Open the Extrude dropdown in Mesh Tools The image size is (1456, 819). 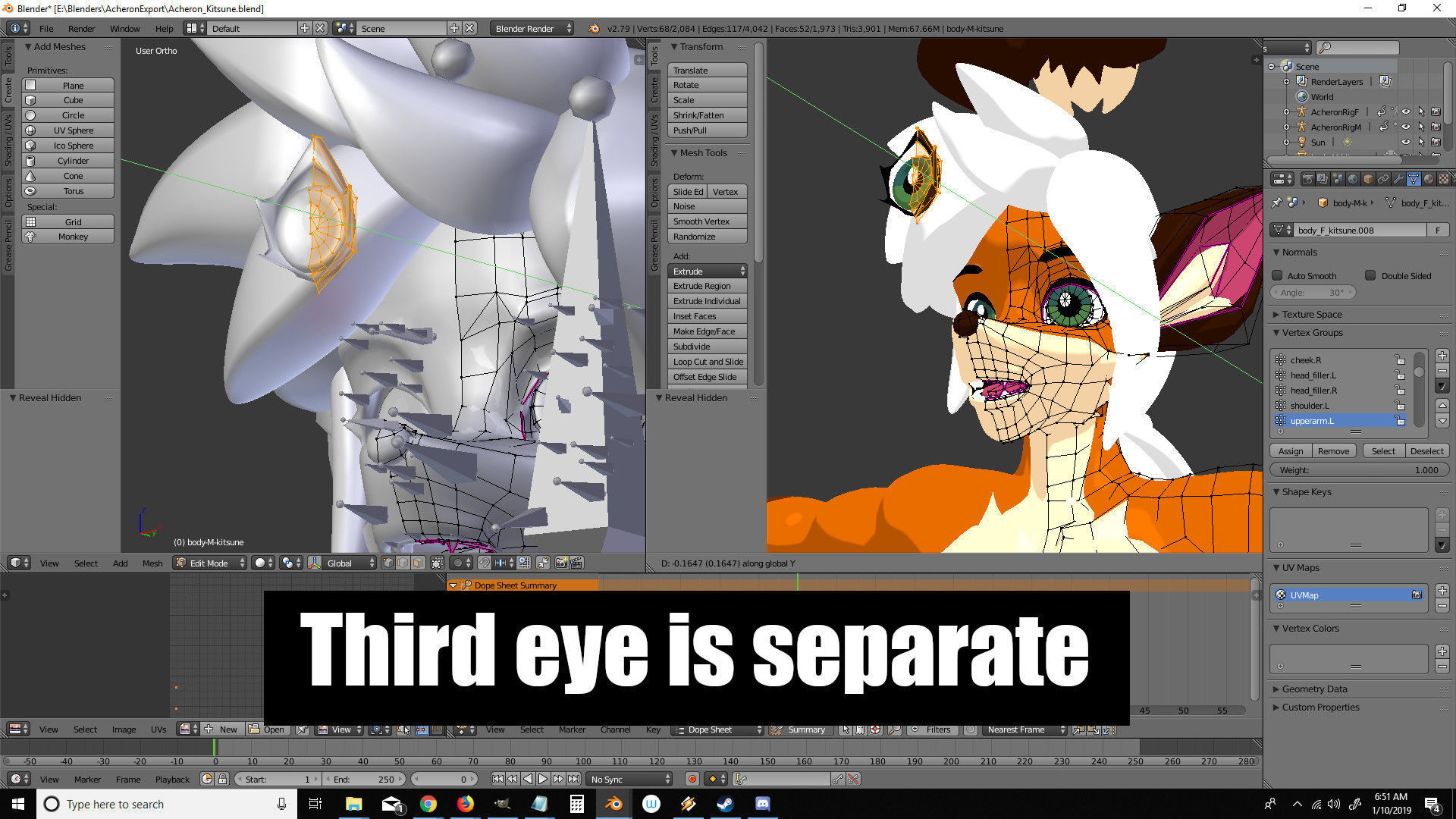pos(708,271)
